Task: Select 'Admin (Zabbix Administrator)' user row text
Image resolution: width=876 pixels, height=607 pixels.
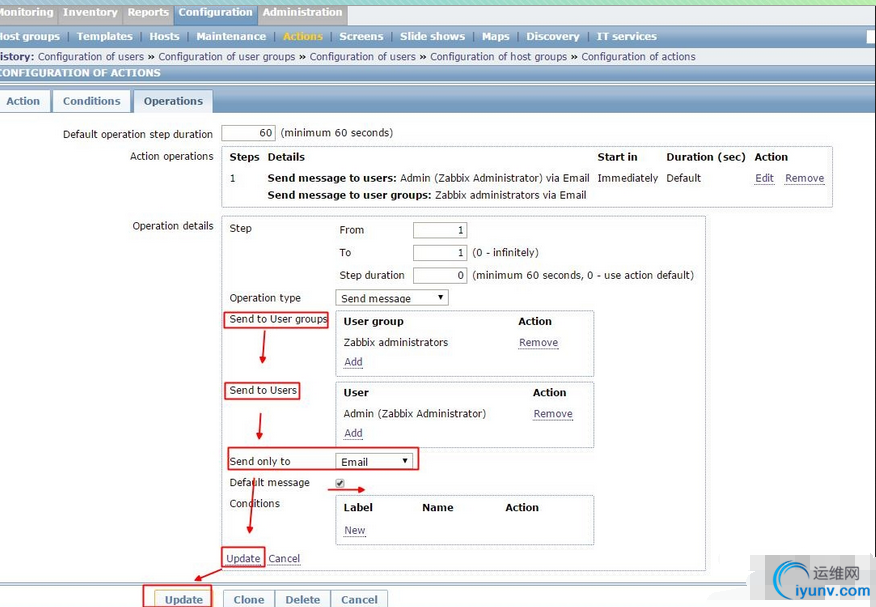Action: 415,414
